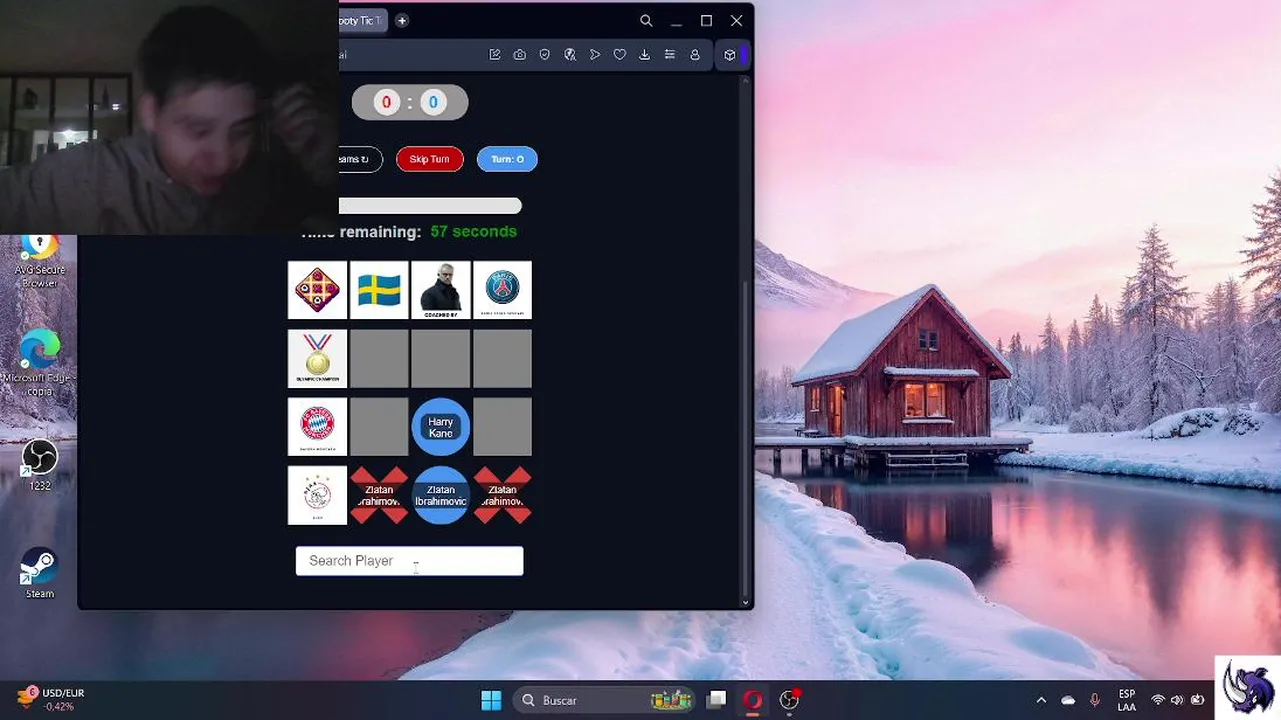Take a snapshot with the camera icon

(x=520, y=55)
